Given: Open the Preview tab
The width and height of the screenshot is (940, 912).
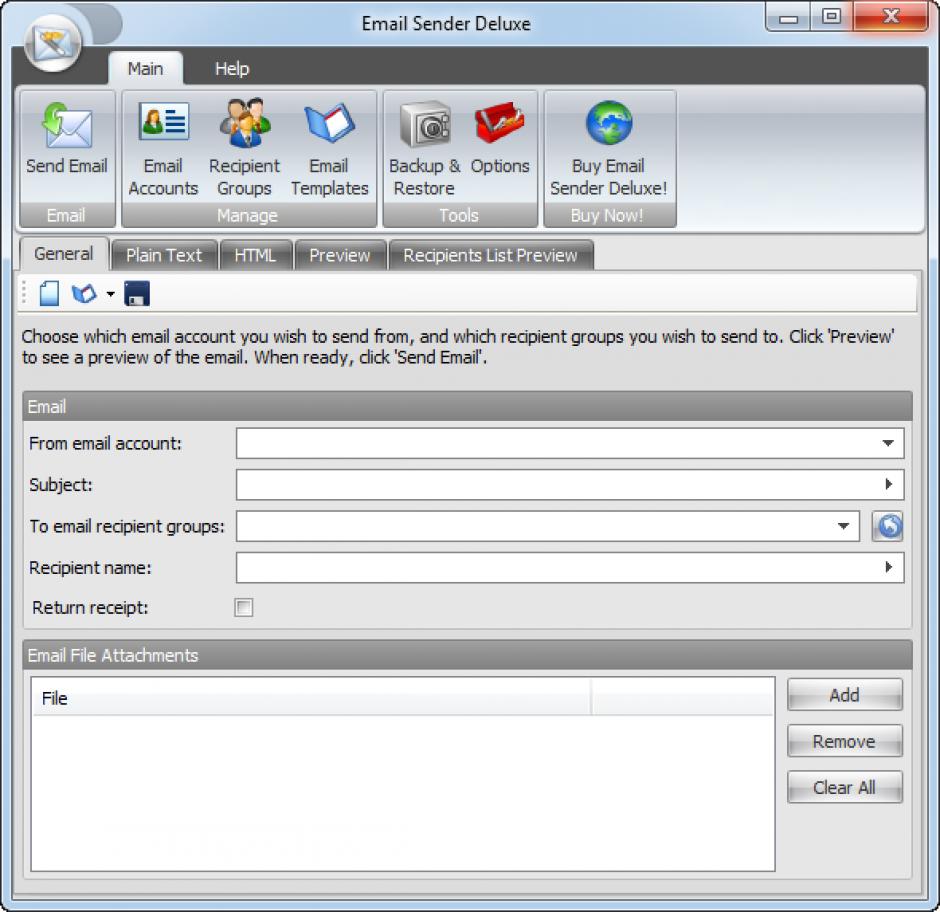Looking at the screenshot, I should coord(339,255).
